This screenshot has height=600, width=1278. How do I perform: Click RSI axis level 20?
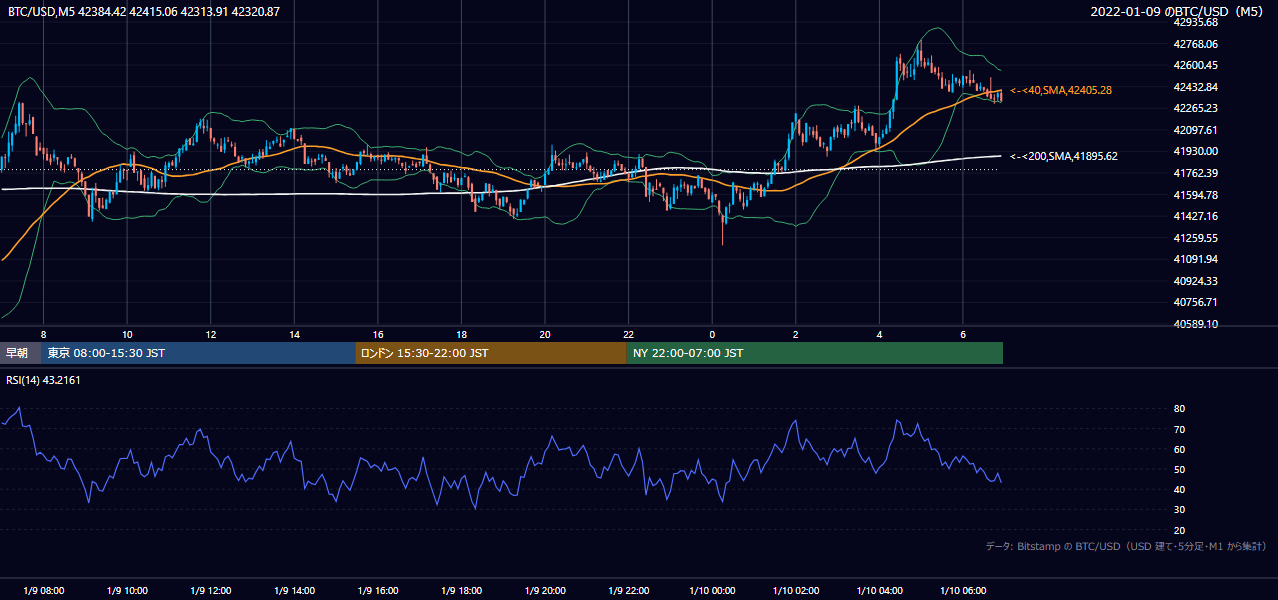(1179, 530)
